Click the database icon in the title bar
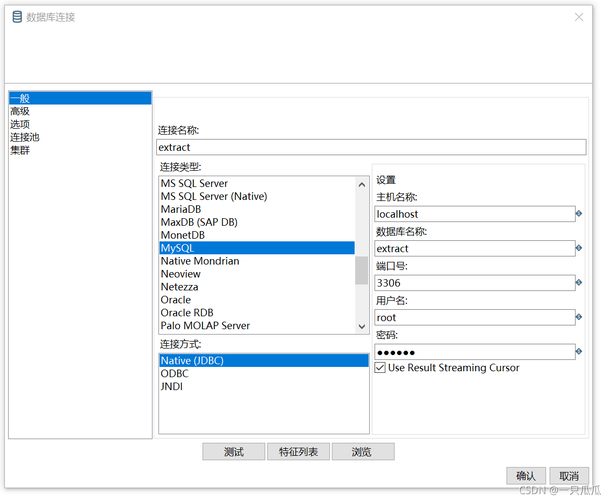 [17, 17]
